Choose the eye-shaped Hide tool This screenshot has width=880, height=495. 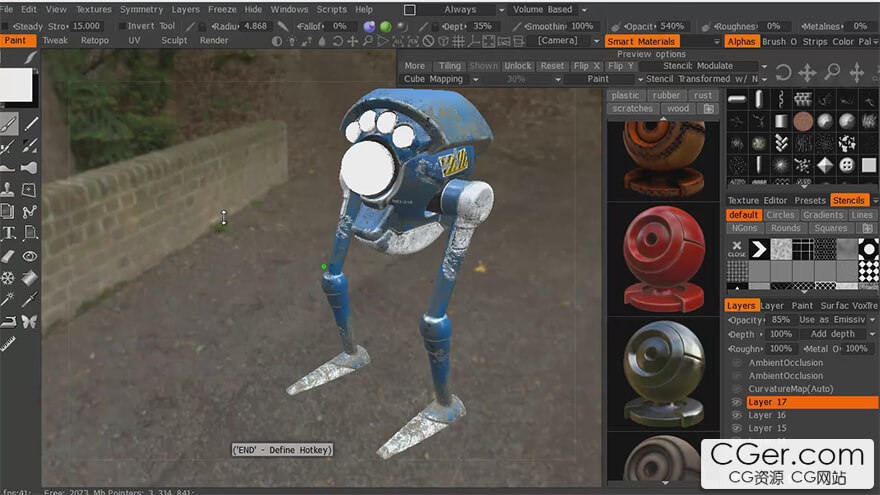[x=30, y=256]
